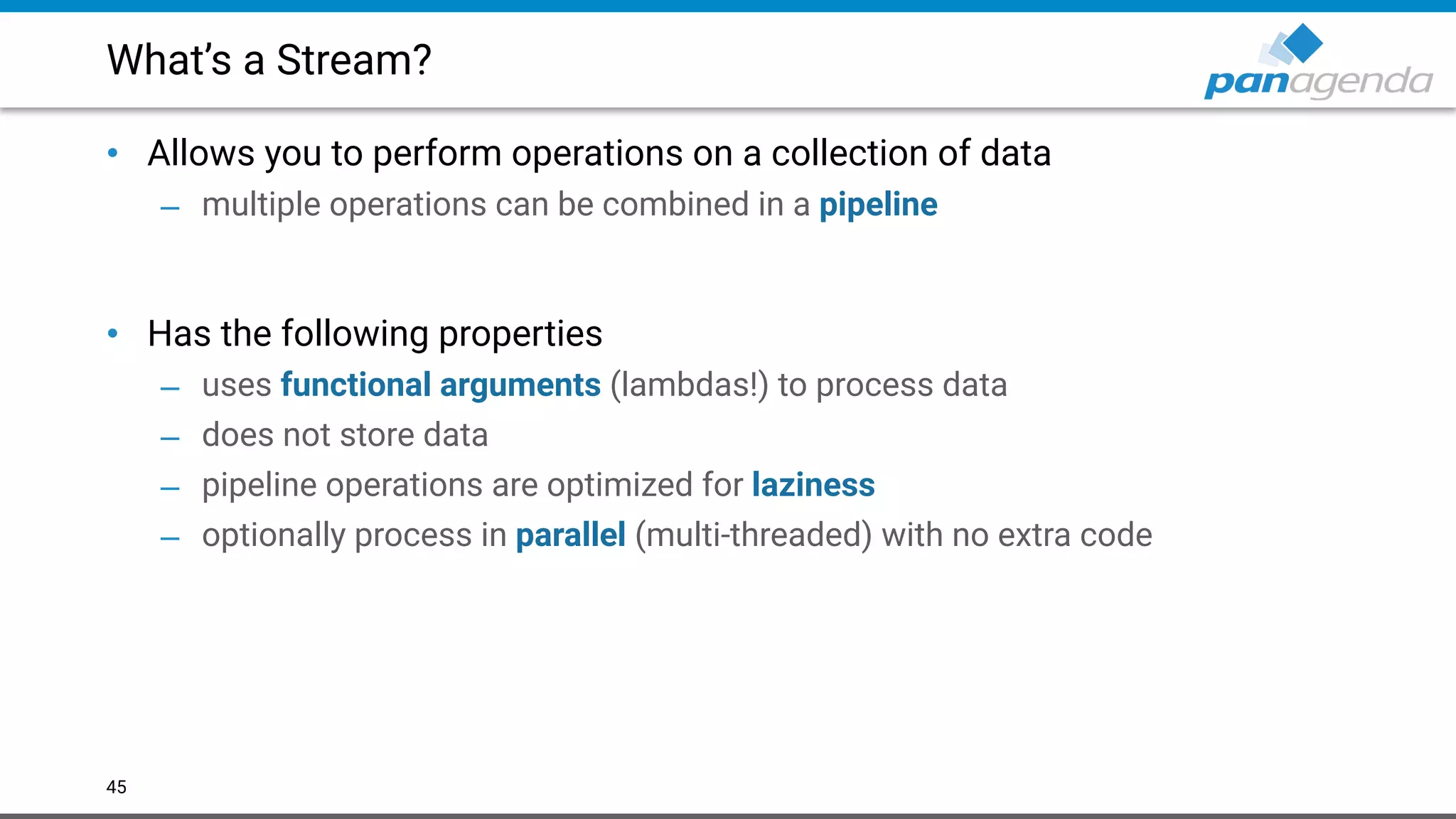Click the "functional arguments" highlighted text
Image resolution: width=1456 pixels, height=819 pixels.
point(441,385)
